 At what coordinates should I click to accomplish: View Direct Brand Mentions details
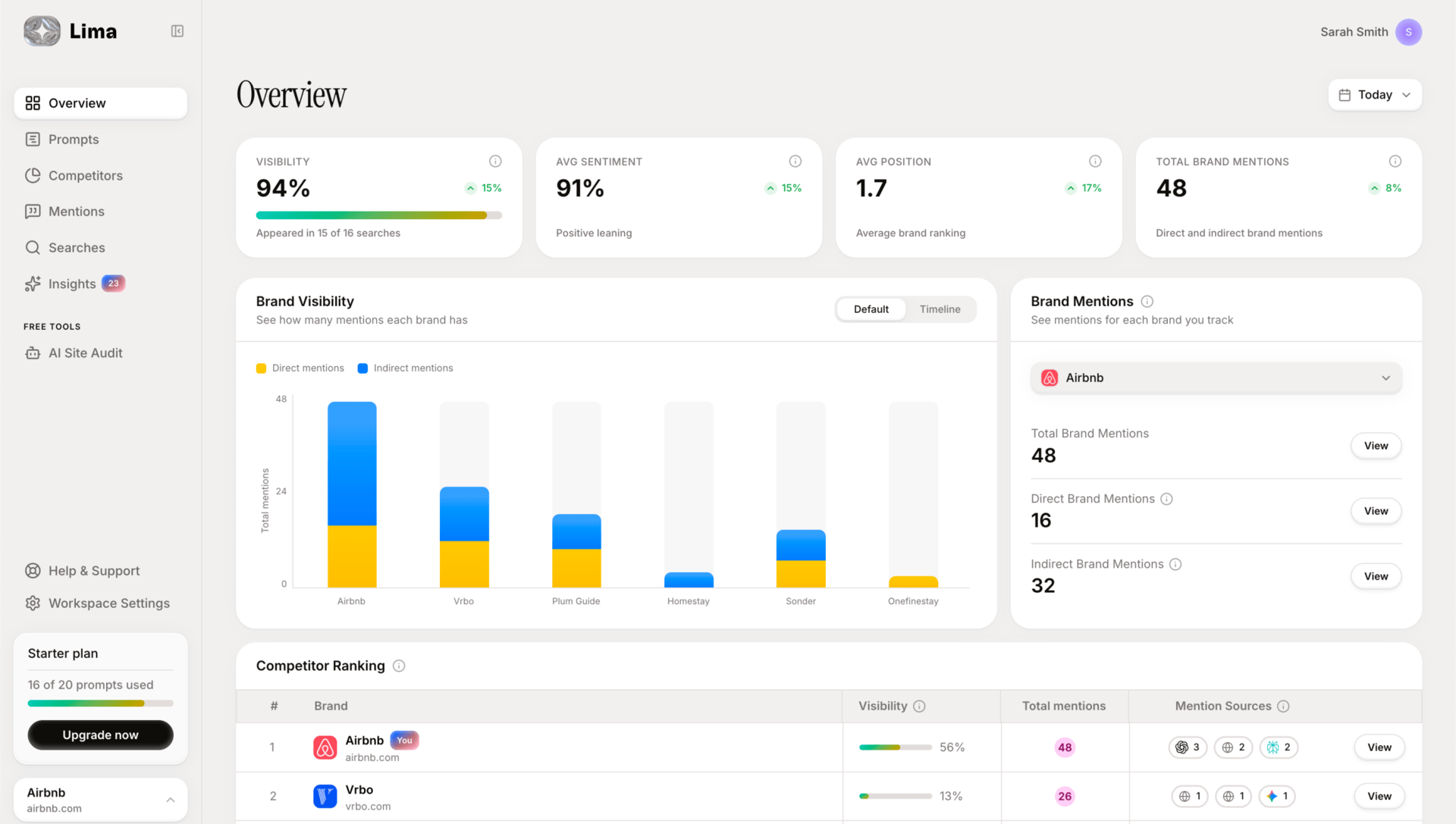[x=1376, y=511]
